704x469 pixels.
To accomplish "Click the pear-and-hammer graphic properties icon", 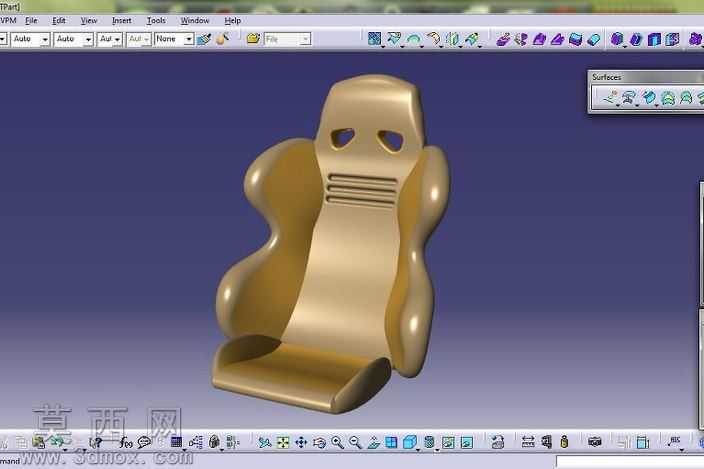I will click(x=222, y=39).
